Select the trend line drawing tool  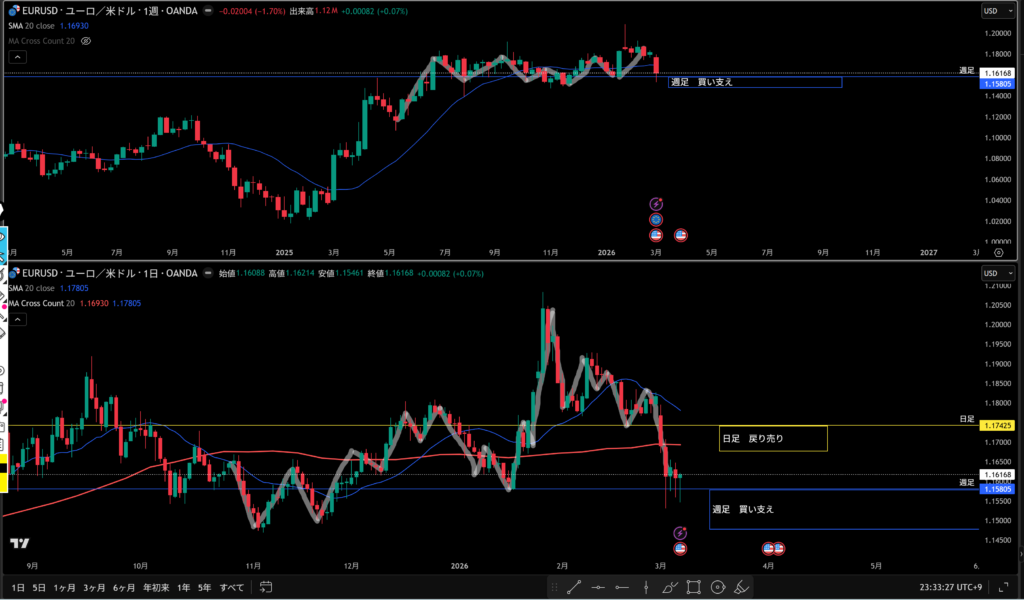tap(575, 587)
